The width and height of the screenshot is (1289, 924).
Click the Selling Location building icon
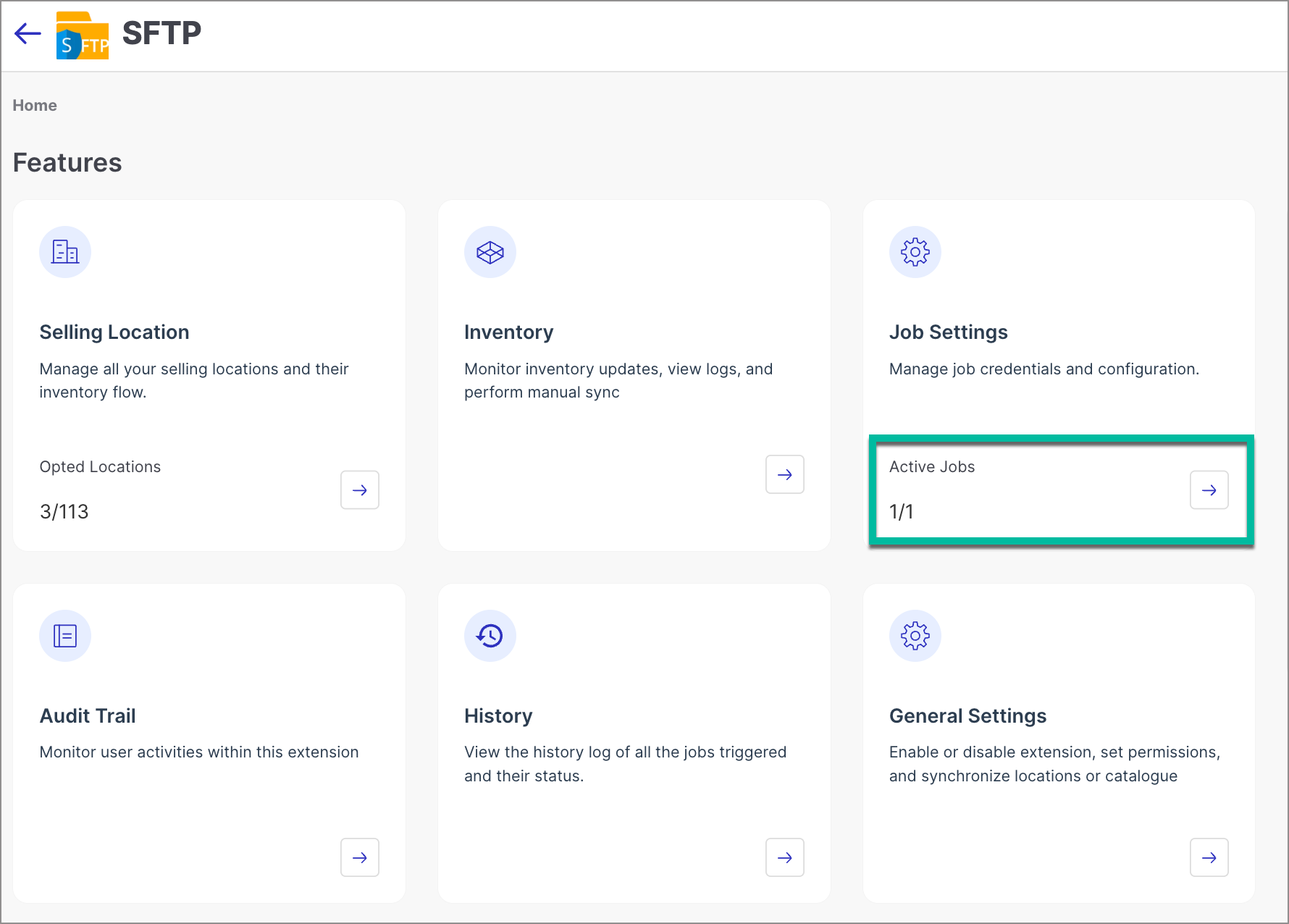pos(65,252)
